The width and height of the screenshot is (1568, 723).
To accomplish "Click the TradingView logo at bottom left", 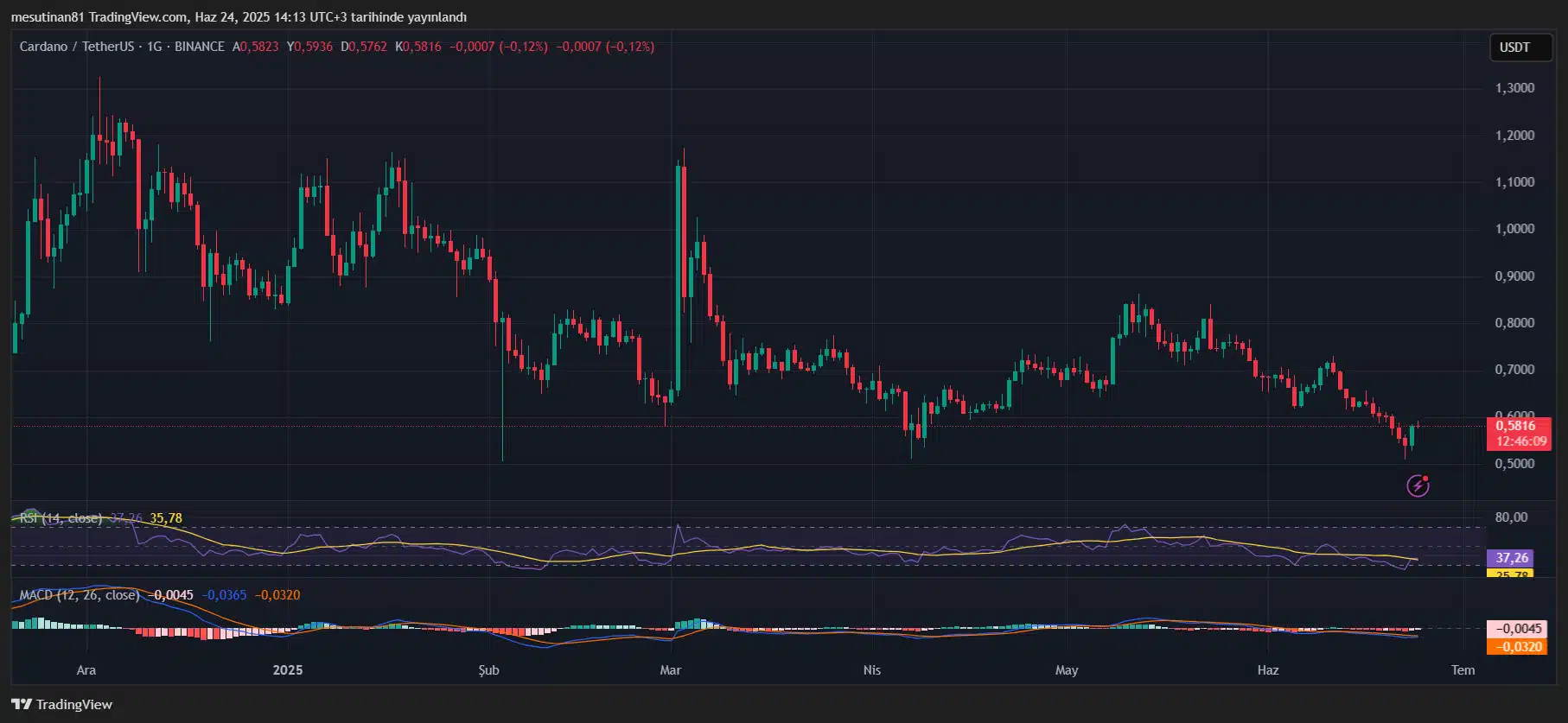I will click(62, 704).
